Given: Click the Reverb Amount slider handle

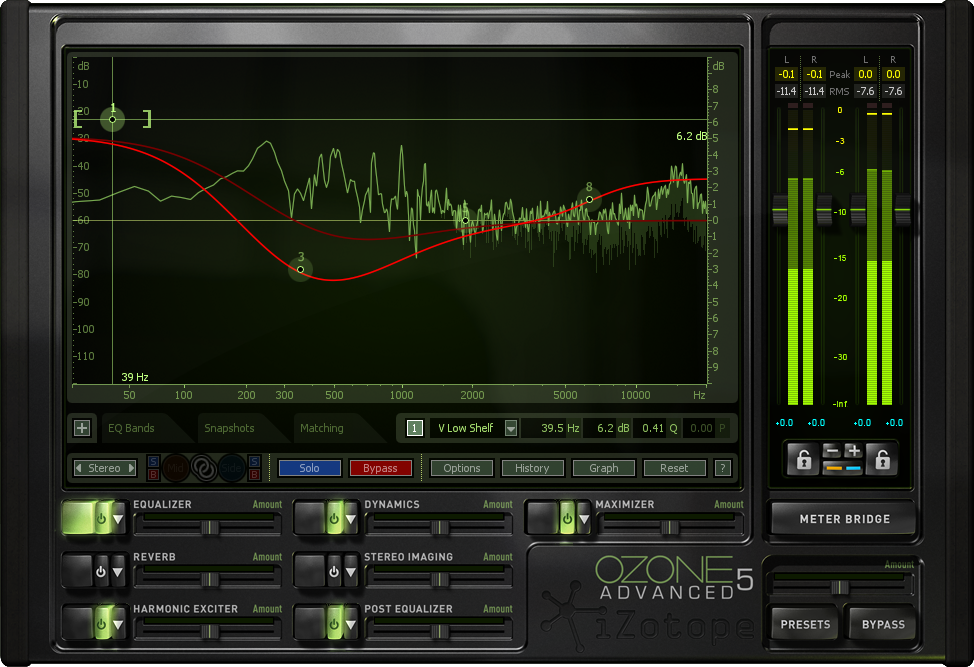Looking at the screenshot, I should pos(209,580).
